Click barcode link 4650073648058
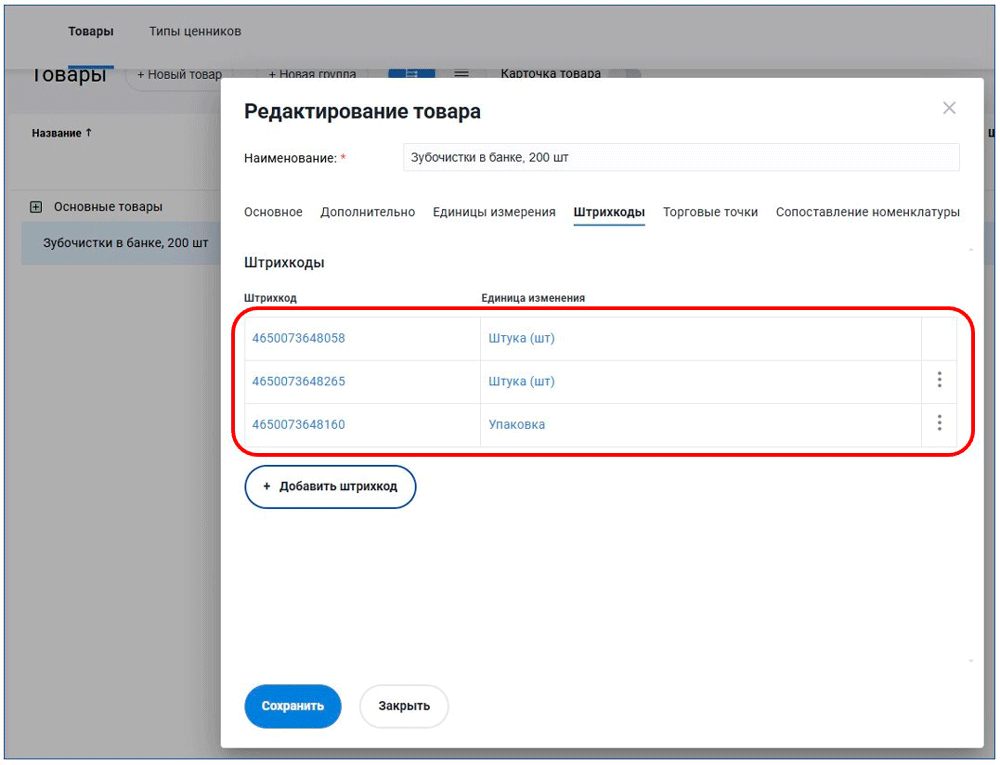 pos(298,338)
